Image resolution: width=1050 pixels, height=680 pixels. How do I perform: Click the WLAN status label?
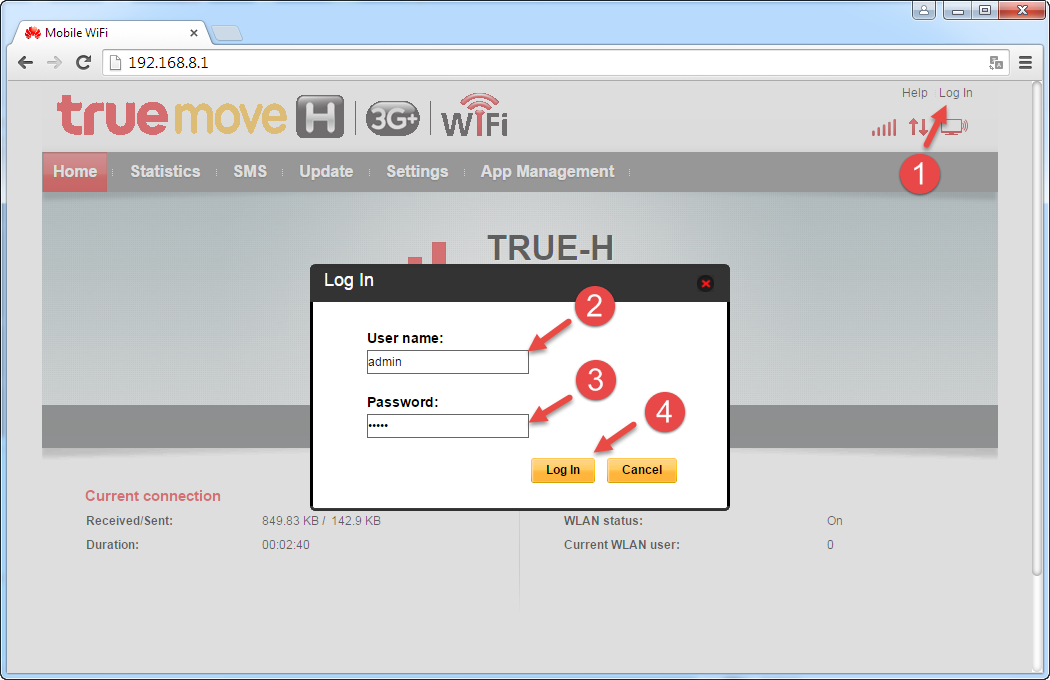603,521
